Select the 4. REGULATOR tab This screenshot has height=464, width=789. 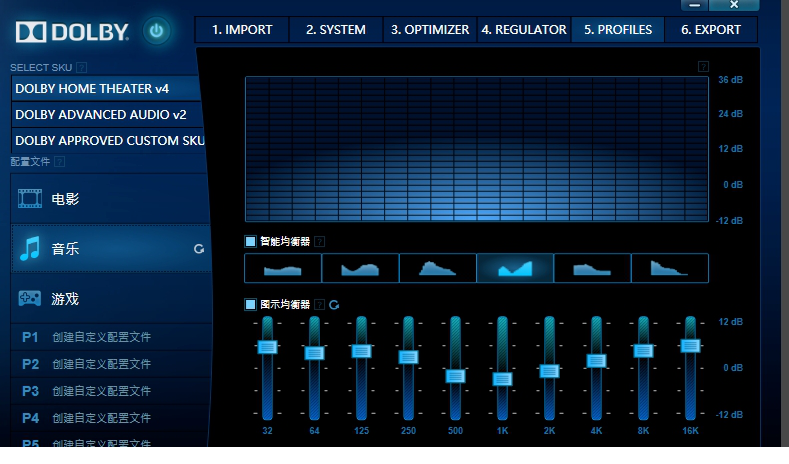[524, 30]
